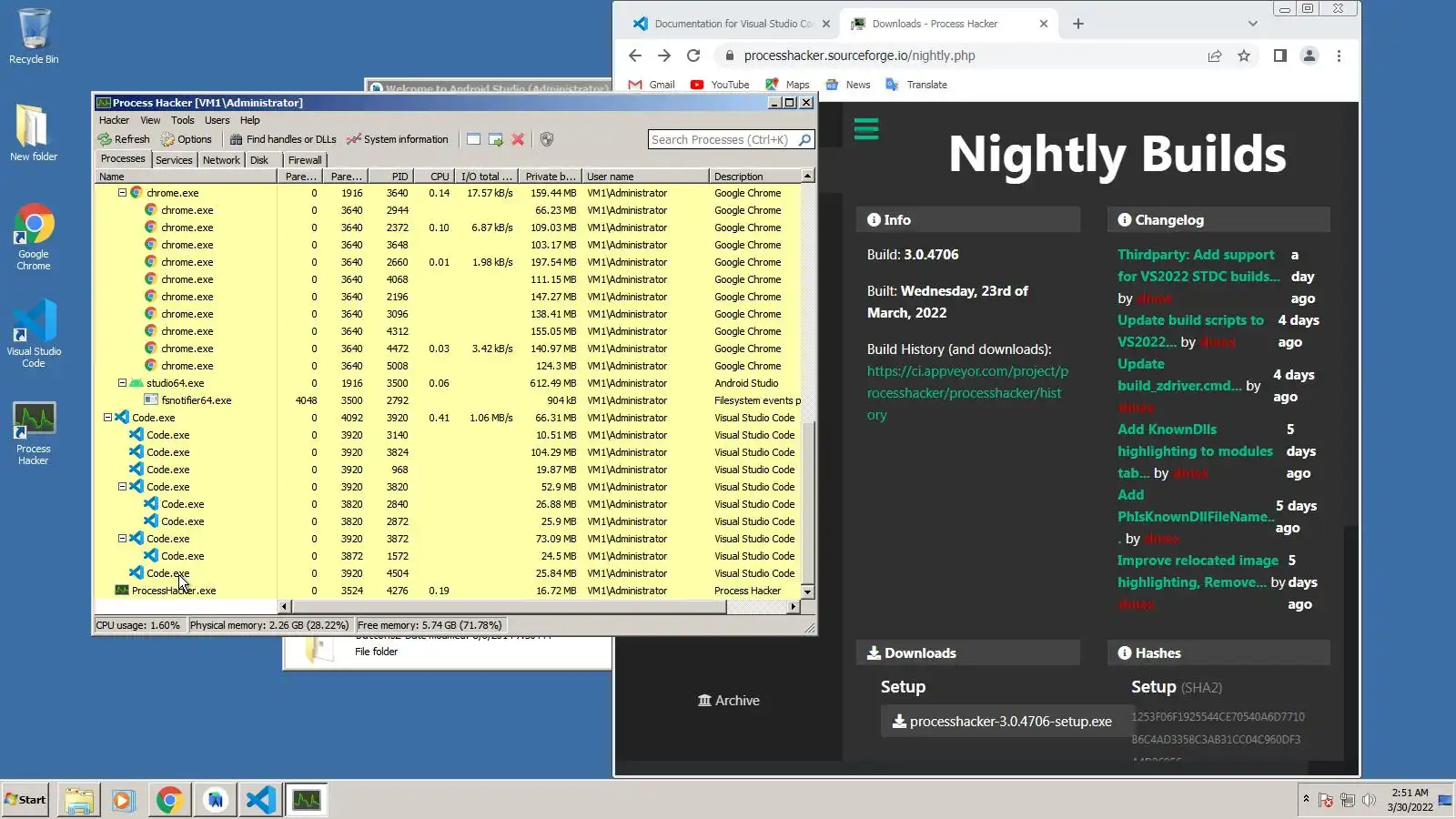This screenshot has width=1456, height=819.
Task: Download processhacker-3.0.4706-setup.exe
Action: point(1006,722)
